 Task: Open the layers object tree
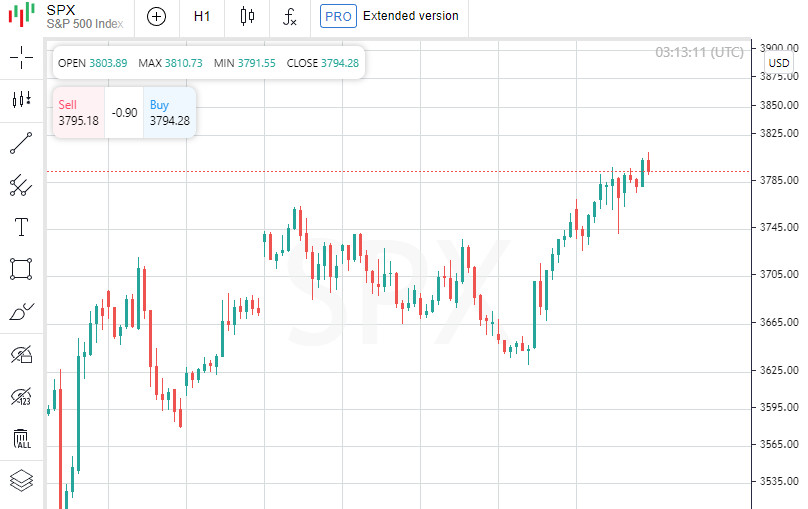pos(21,481)
